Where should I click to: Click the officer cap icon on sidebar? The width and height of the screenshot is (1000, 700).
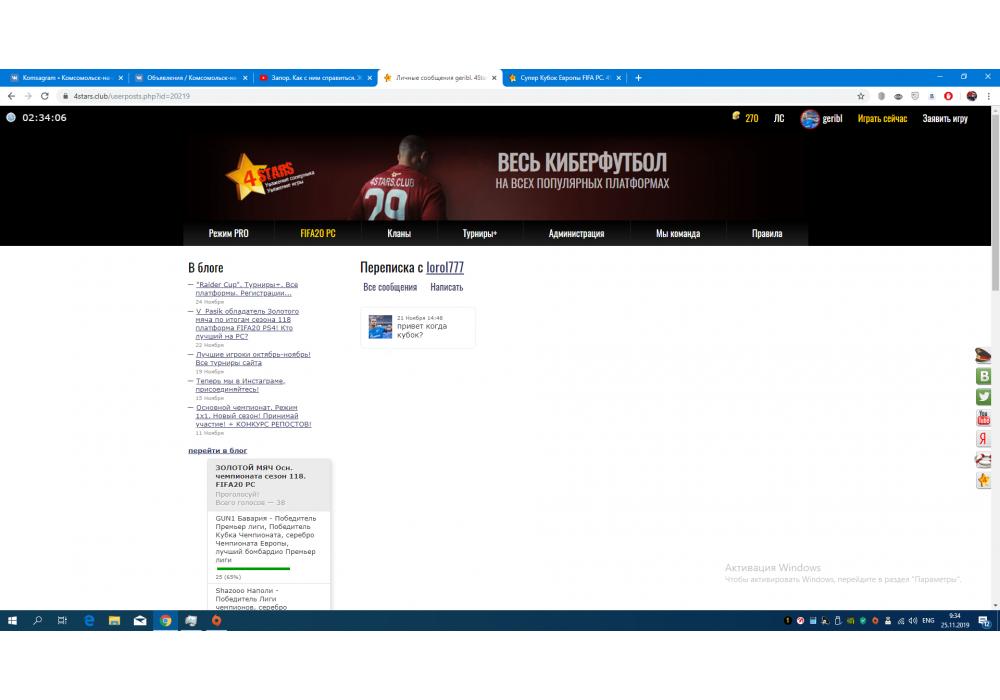984,355
